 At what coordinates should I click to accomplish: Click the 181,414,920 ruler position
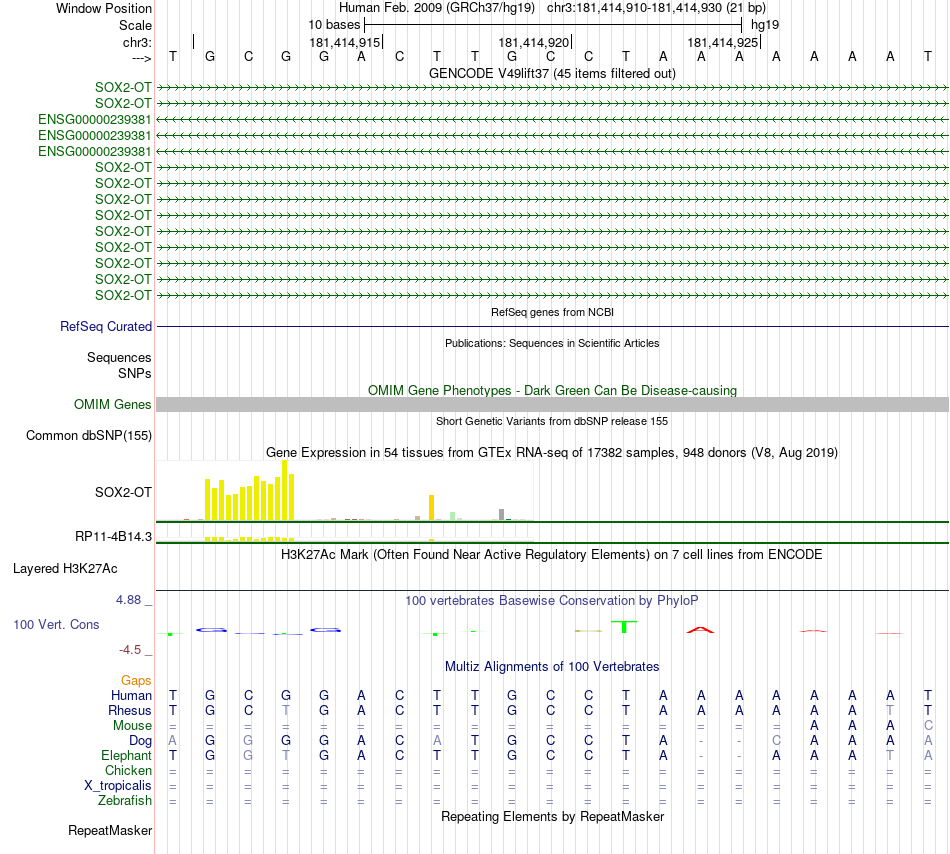(534, 42)
